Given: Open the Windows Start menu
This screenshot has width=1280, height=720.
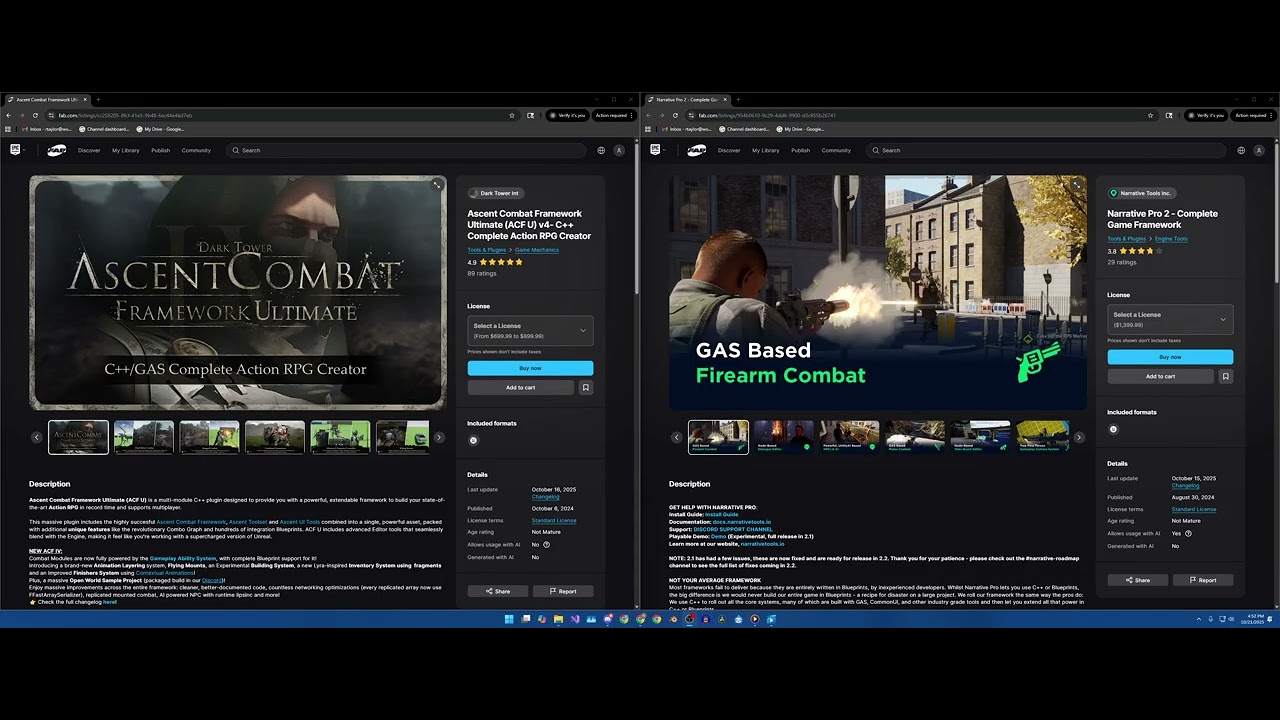Looking at the screenshot, I should pyautogui.click(x=509, y=619).
